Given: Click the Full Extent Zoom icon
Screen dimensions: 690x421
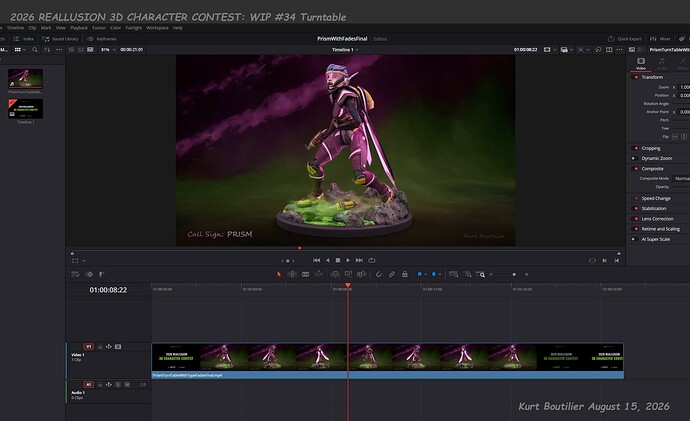Looking at the screenshot, I should tap(454, 275).
